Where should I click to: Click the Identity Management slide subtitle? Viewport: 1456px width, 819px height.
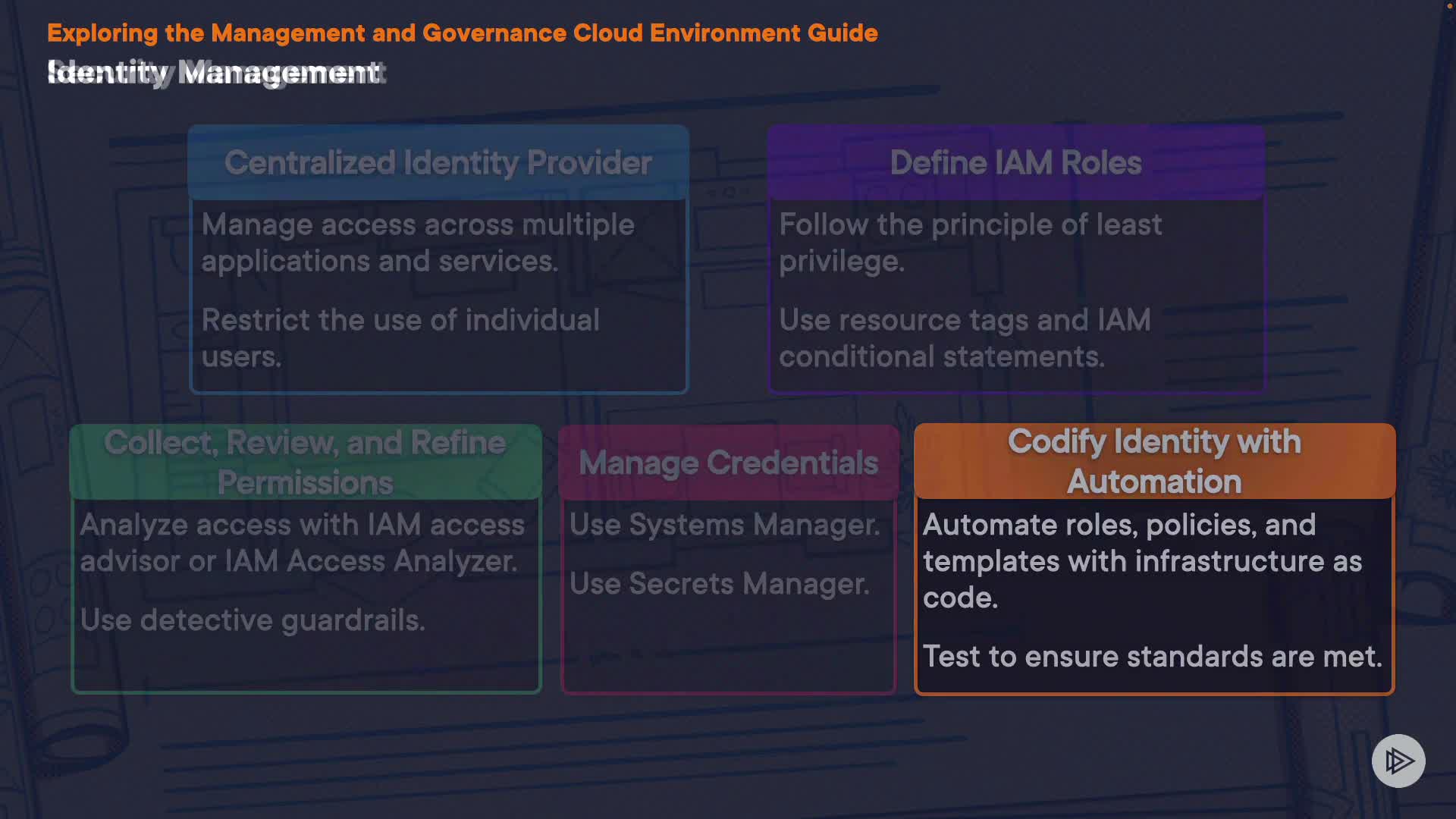[x=214, y=73]
